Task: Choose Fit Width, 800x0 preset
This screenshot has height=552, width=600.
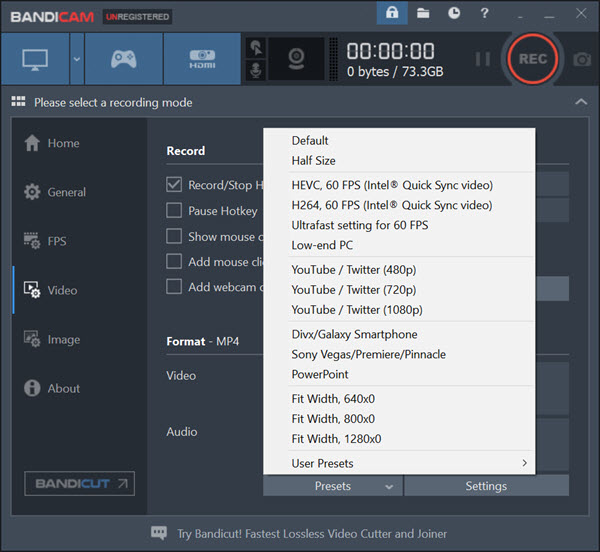Action: (399, 418)
